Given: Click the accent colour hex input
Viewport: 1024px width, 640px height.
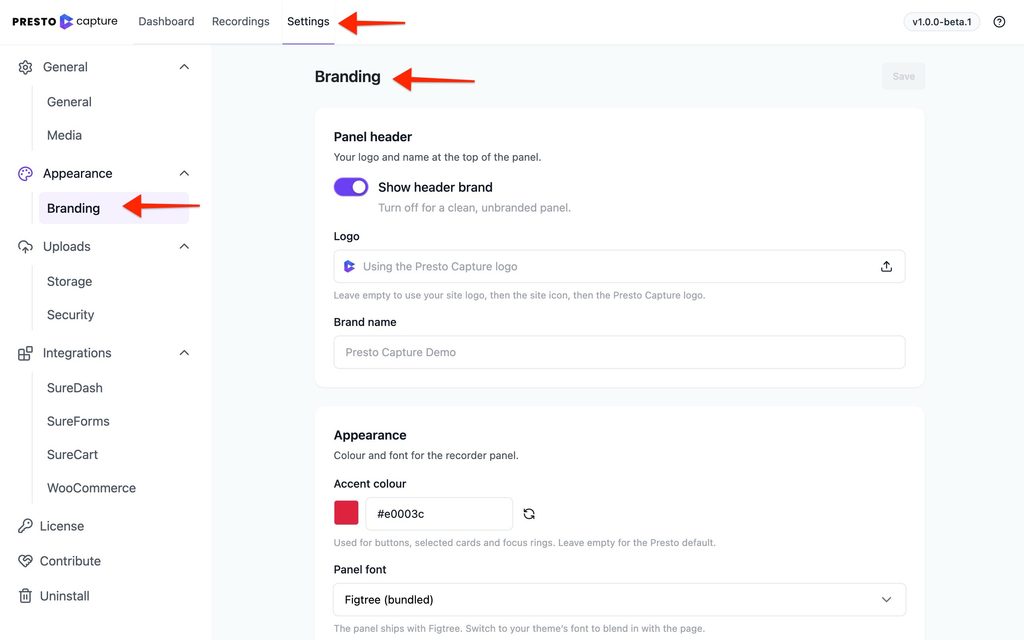Looking at the screenshot, I should click(439, 514).
